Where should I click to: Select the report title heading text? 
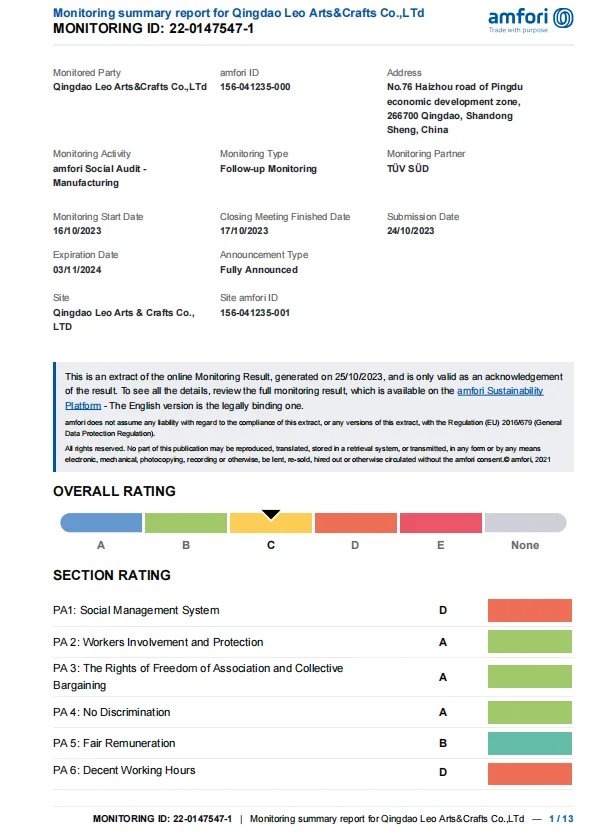[x=238, y=13]
